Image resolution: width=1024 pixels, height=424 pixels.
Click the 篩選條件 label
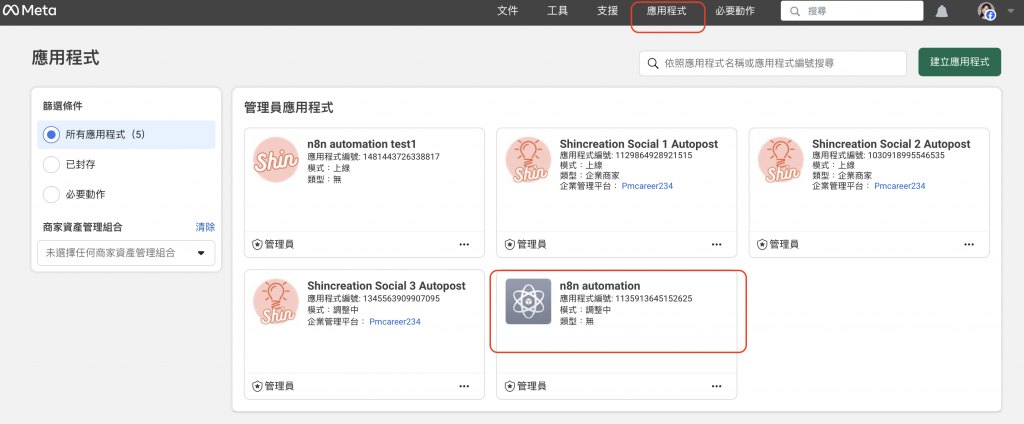coord(63,105)
